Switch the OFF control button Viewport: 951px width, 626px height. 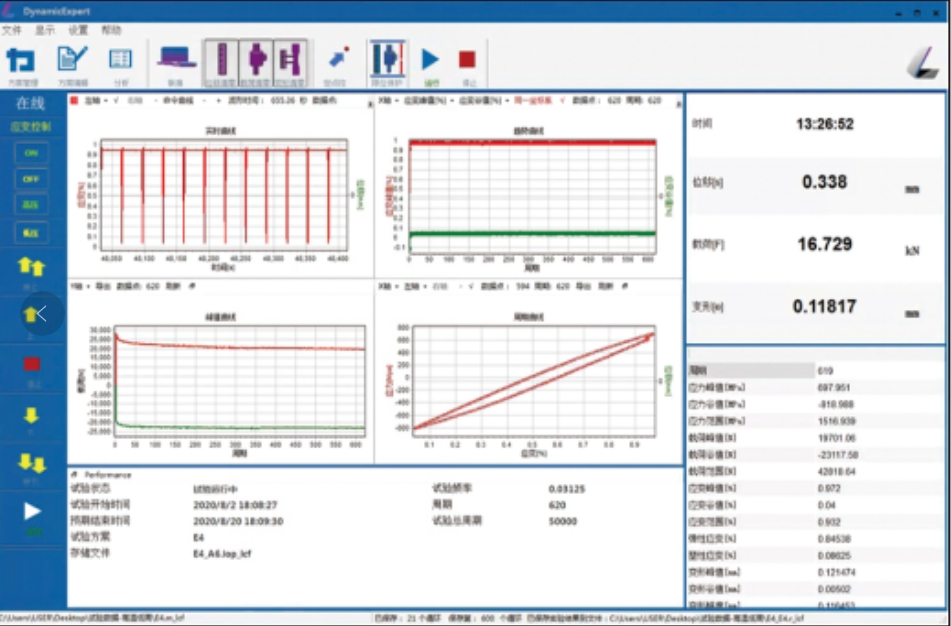coord(32,179)
